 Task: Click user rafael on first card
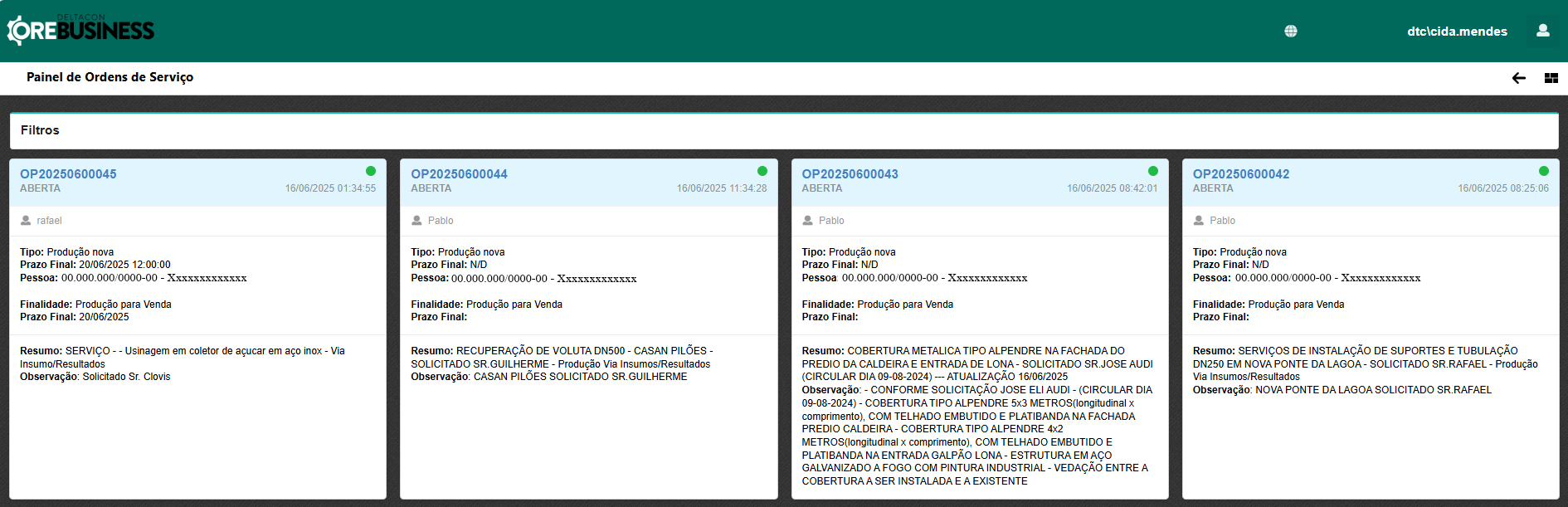click(x=49, y=221)
